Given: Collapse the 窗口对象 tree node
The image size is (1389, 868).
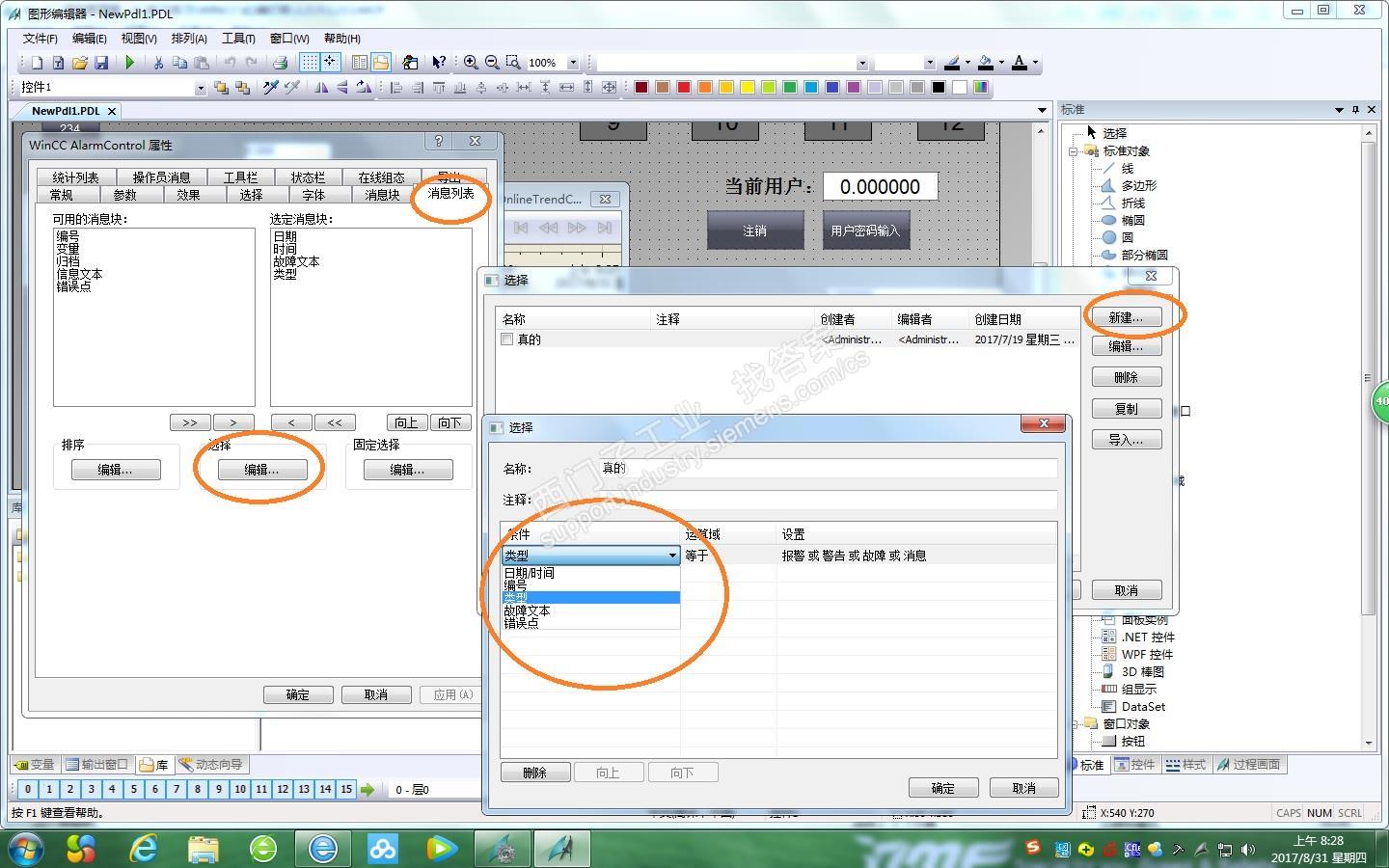Looking at the screenshot, I should click(1074, 724).
